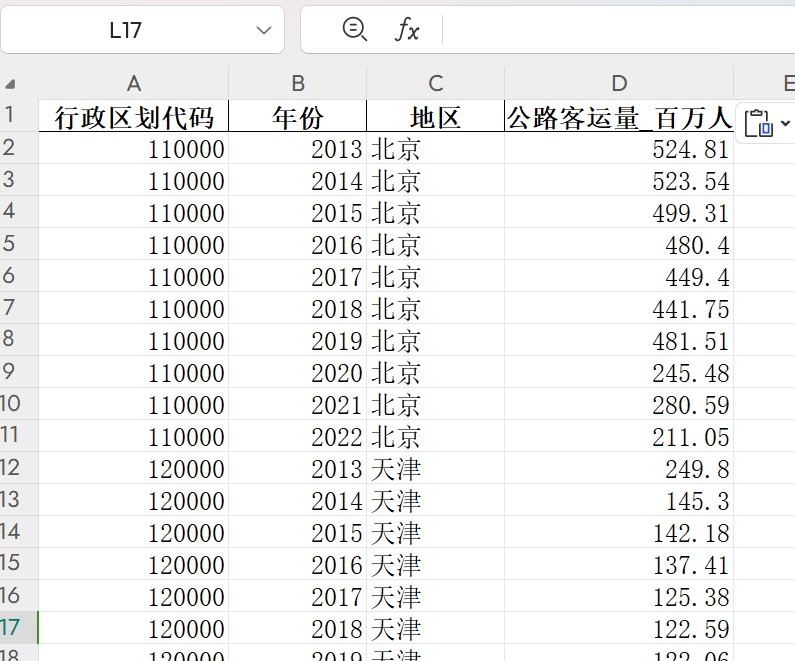Image resolution: width=795 pixels, height=661 pixels.
Task: Click the header cell 公路客运量_百万人
Action: pyautogui.click(x=619, y=116)
